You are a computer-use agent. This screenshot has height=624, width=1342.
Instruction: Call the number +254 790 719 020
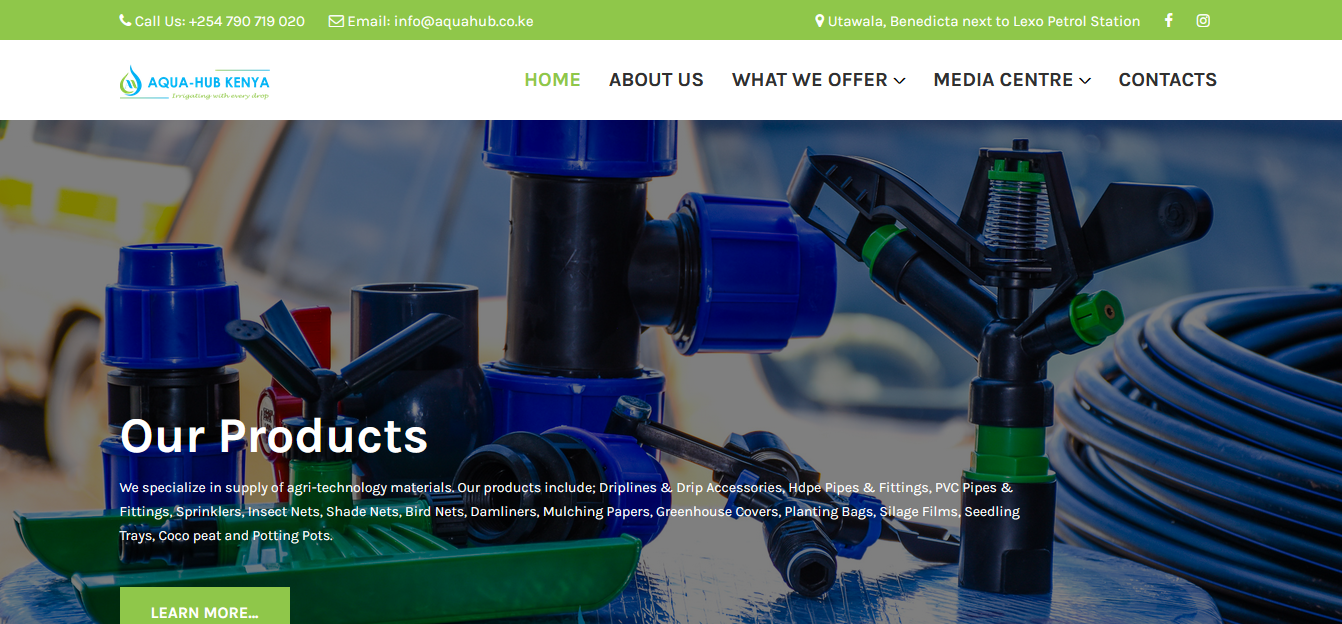(x=246, y=21)
